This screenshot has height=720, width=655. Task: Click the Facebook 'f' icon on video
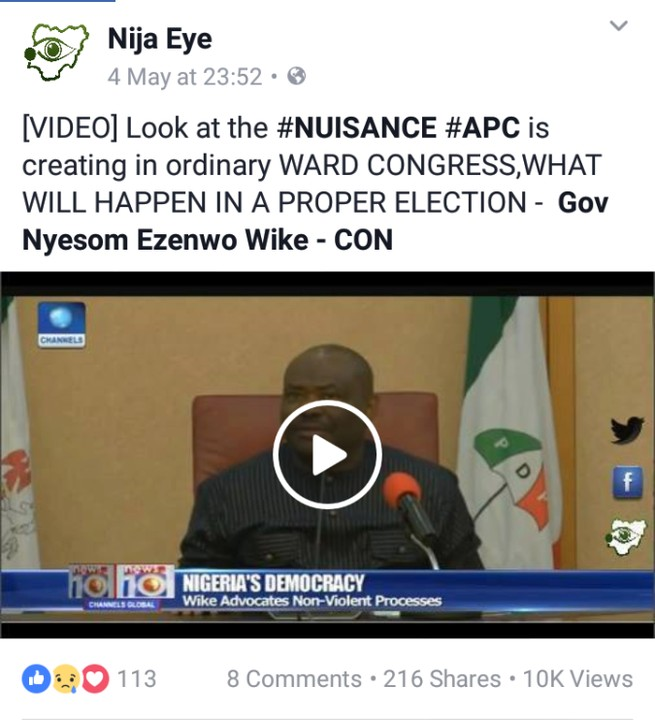(627, 482)
